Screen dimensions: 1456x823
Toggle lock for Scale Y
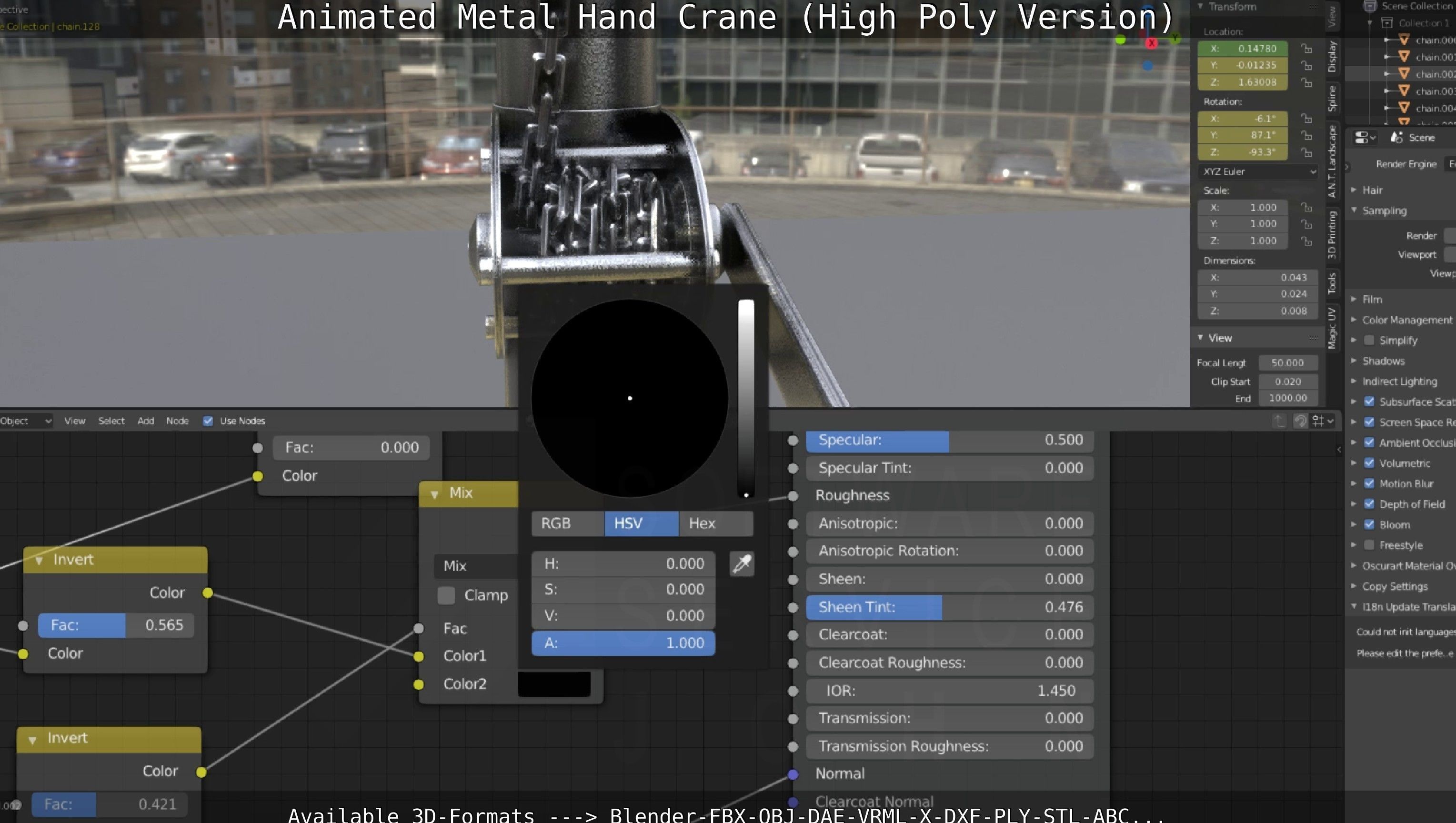click(x=1306, y=224)
